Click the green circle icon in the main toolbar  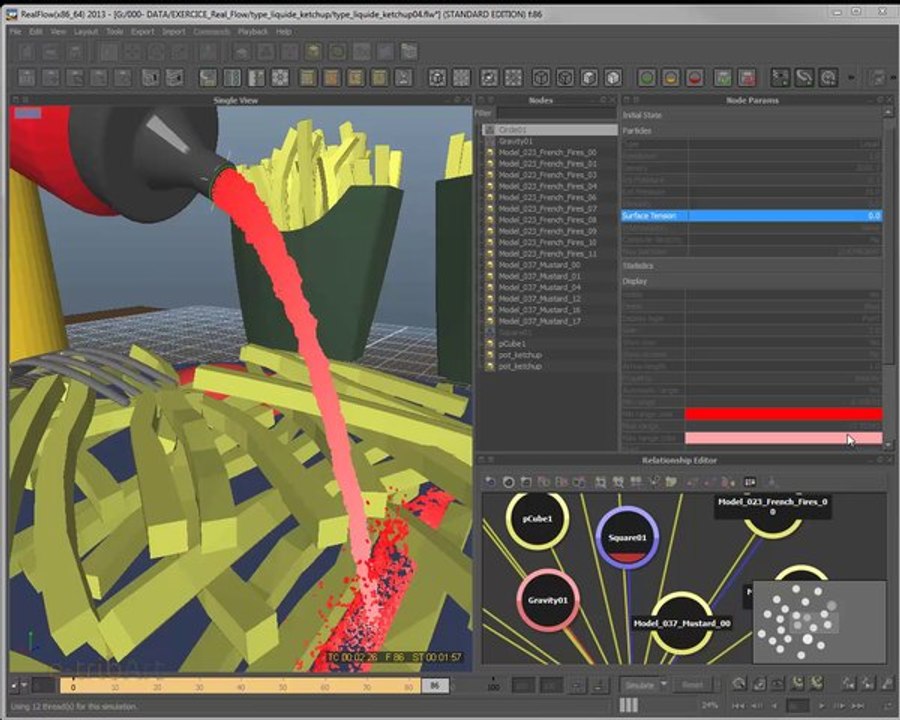[647, 78]
